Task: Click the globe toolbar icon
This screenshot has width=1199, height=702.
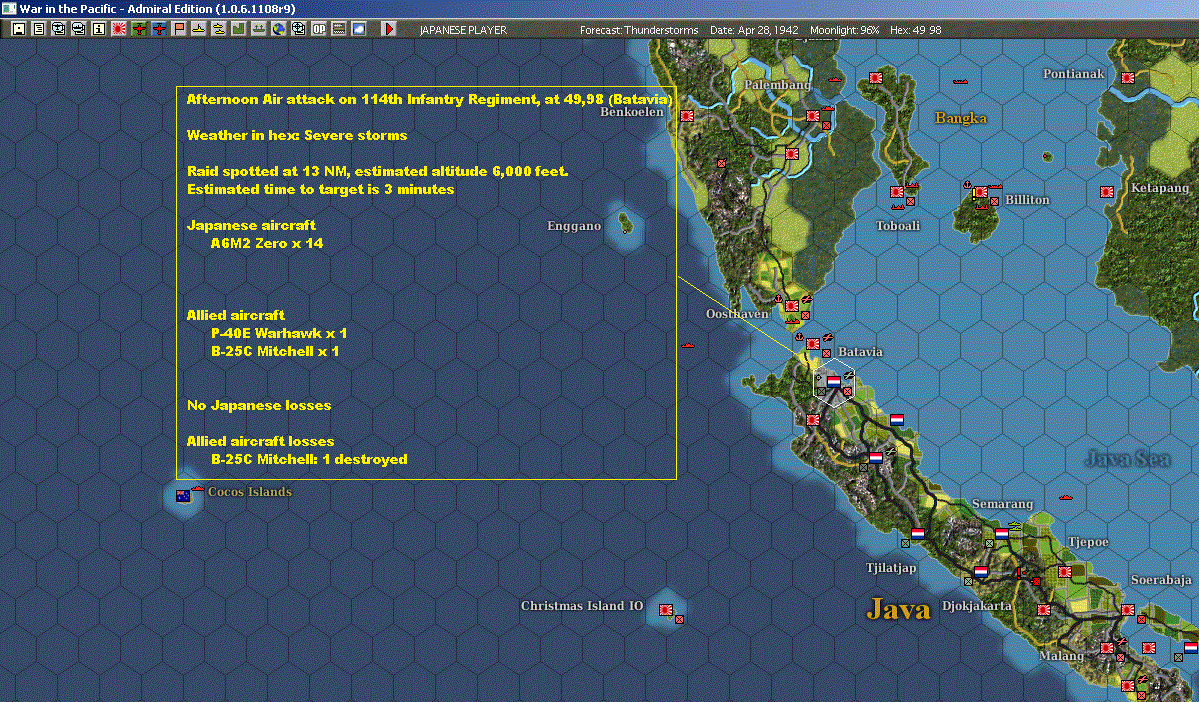Action: [278, 29]
